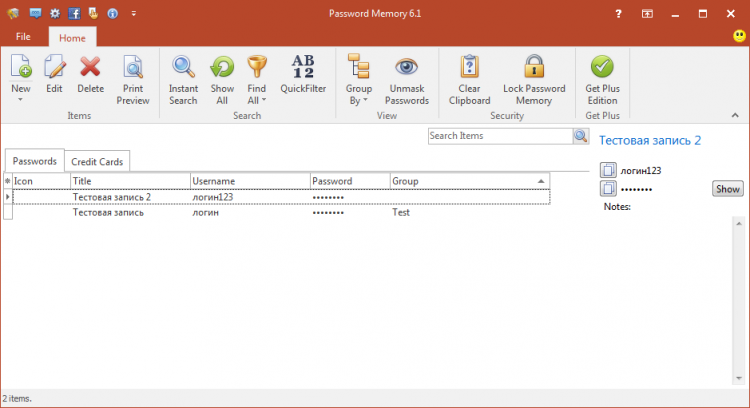The image size is (750, 408).
Task: Click the Notes label
Action: coord(617,207)
